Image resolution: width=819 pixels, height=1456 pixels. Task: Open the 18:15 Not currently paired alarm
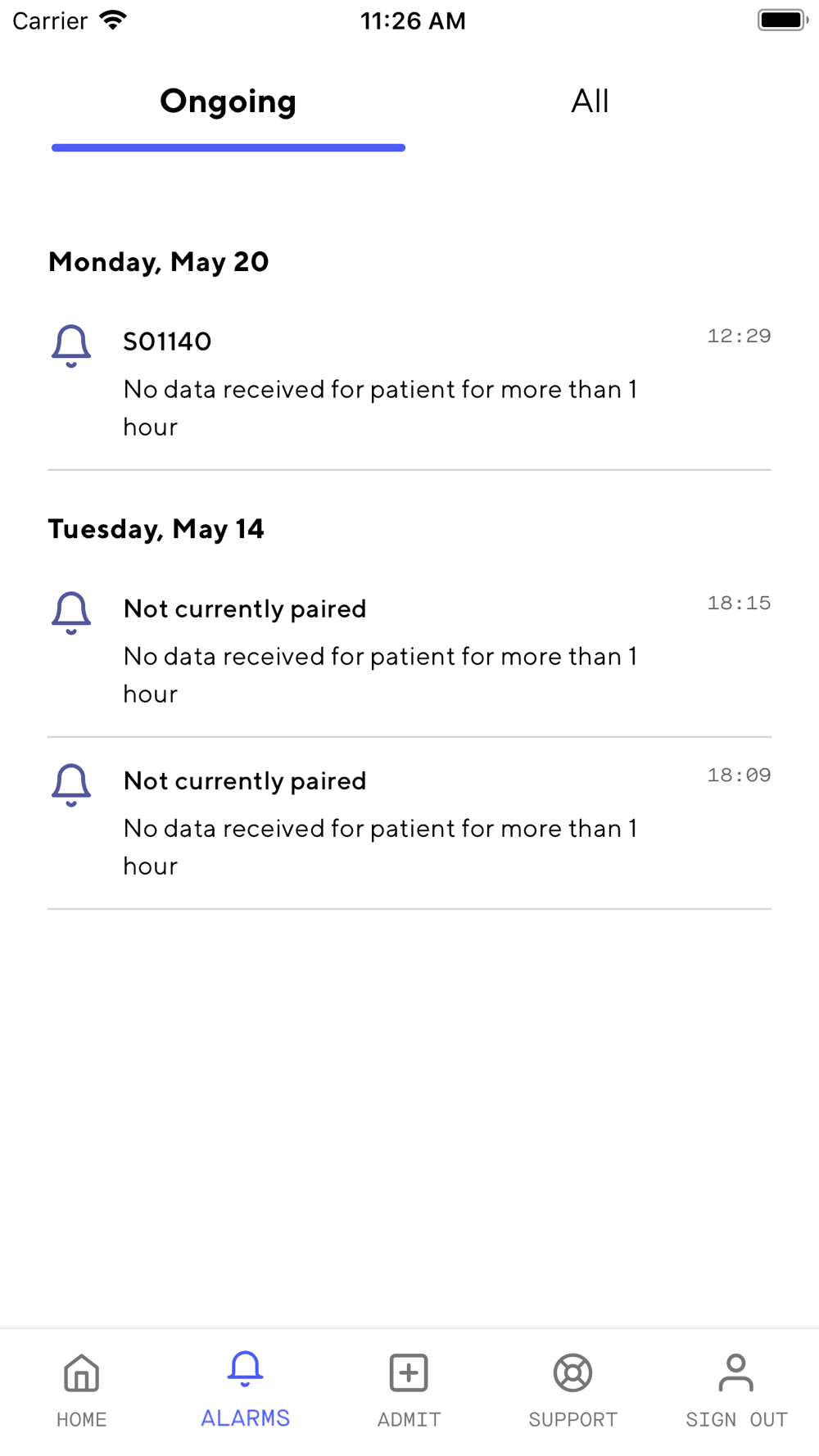click(x=409, y=651)
